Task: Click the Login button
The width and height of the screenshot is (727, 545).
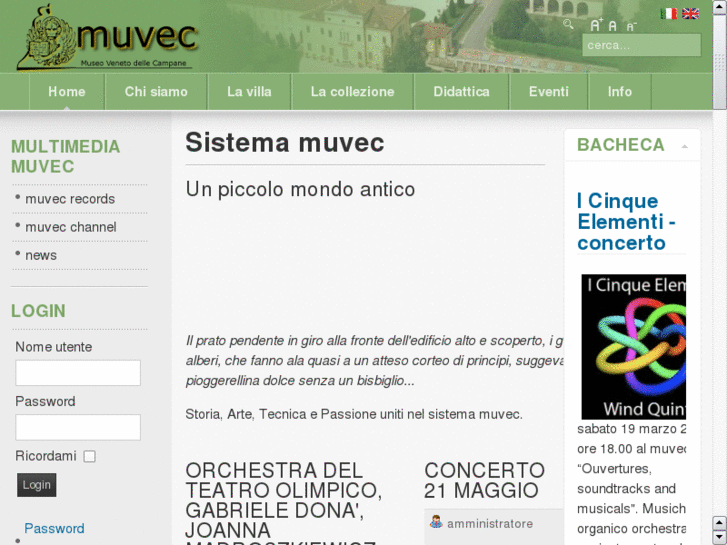Action: [x=37, y=485]
